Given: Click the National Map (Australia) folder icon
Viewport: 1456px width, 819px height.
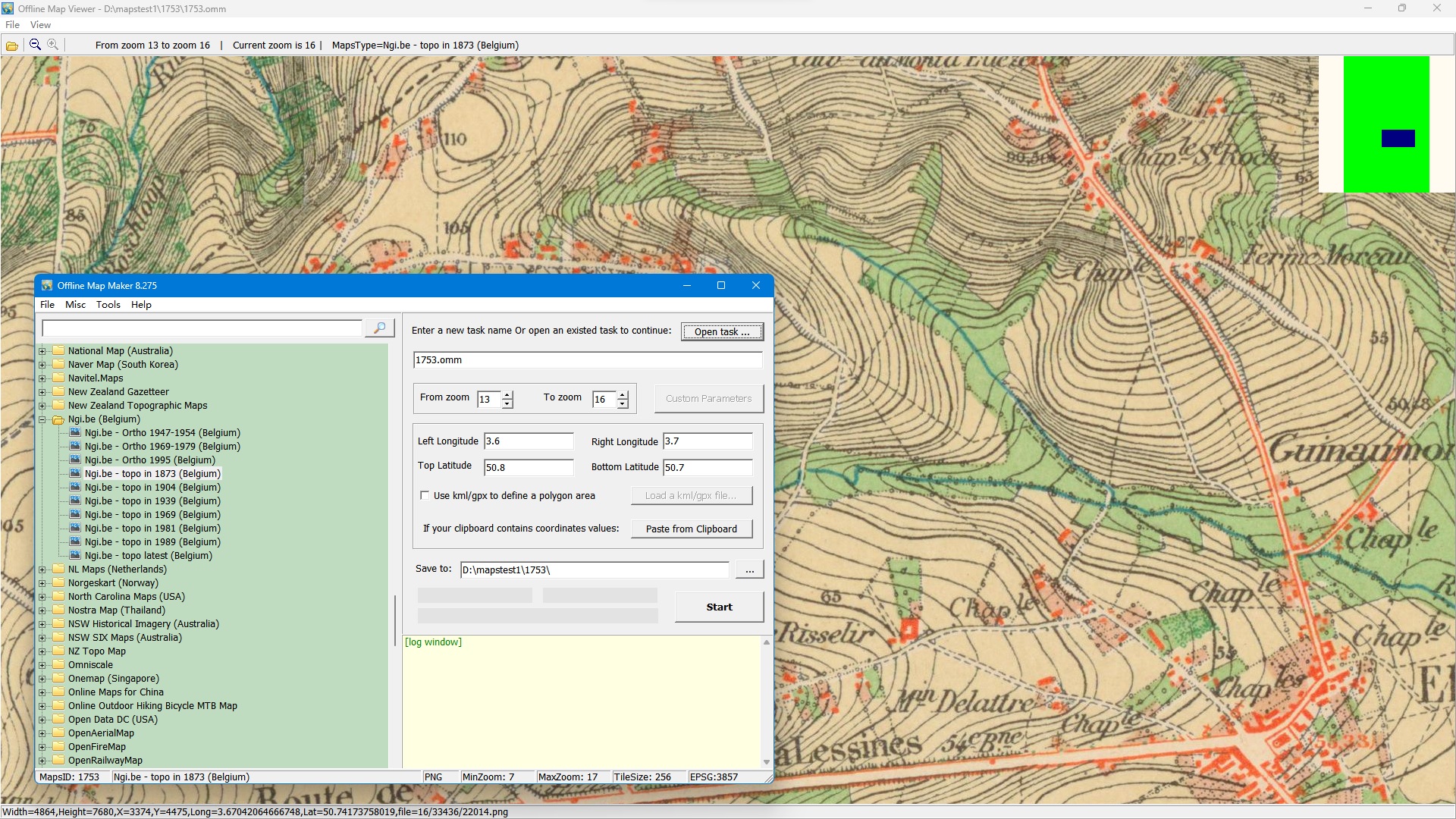Looking at the screenshot, I should (58, 350).
